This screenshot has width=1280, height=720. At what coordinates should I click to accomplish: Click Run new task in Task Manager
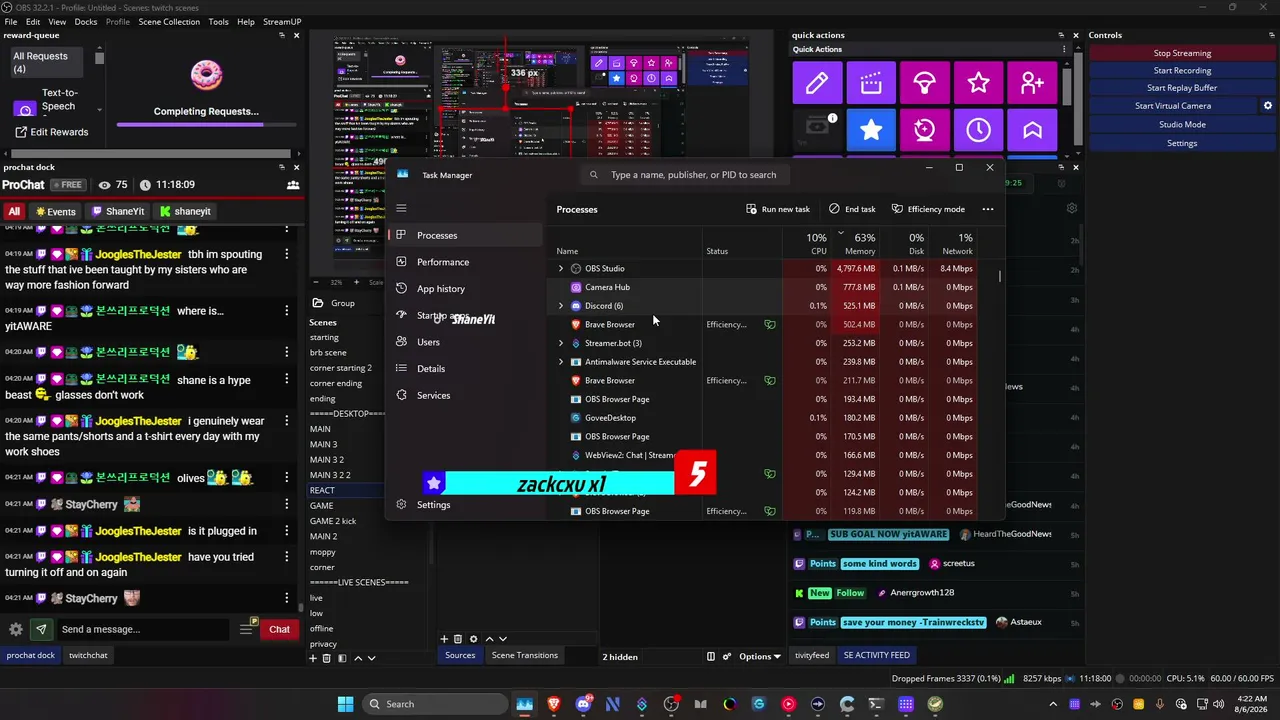[778, 209]
